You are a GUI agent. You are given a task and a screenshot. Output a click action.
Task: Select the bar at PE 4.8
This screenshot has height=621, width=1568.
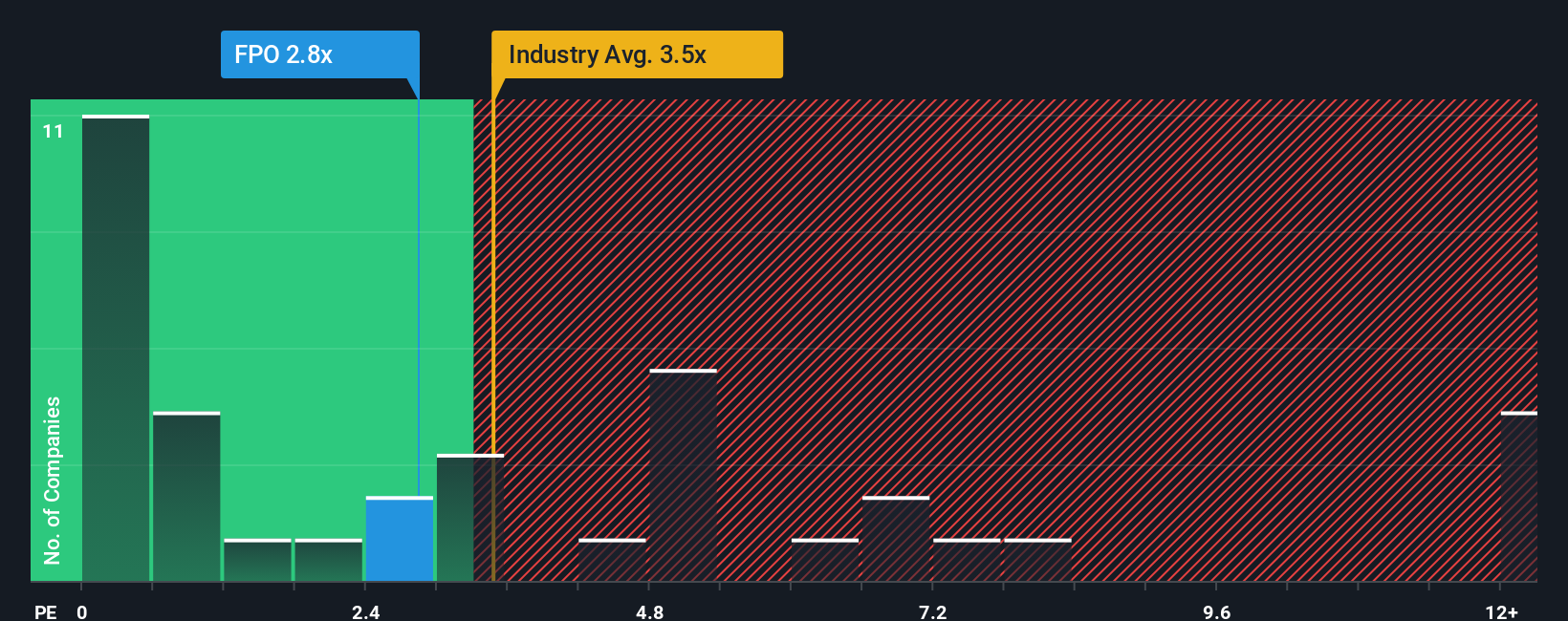(x=683, y=475)
